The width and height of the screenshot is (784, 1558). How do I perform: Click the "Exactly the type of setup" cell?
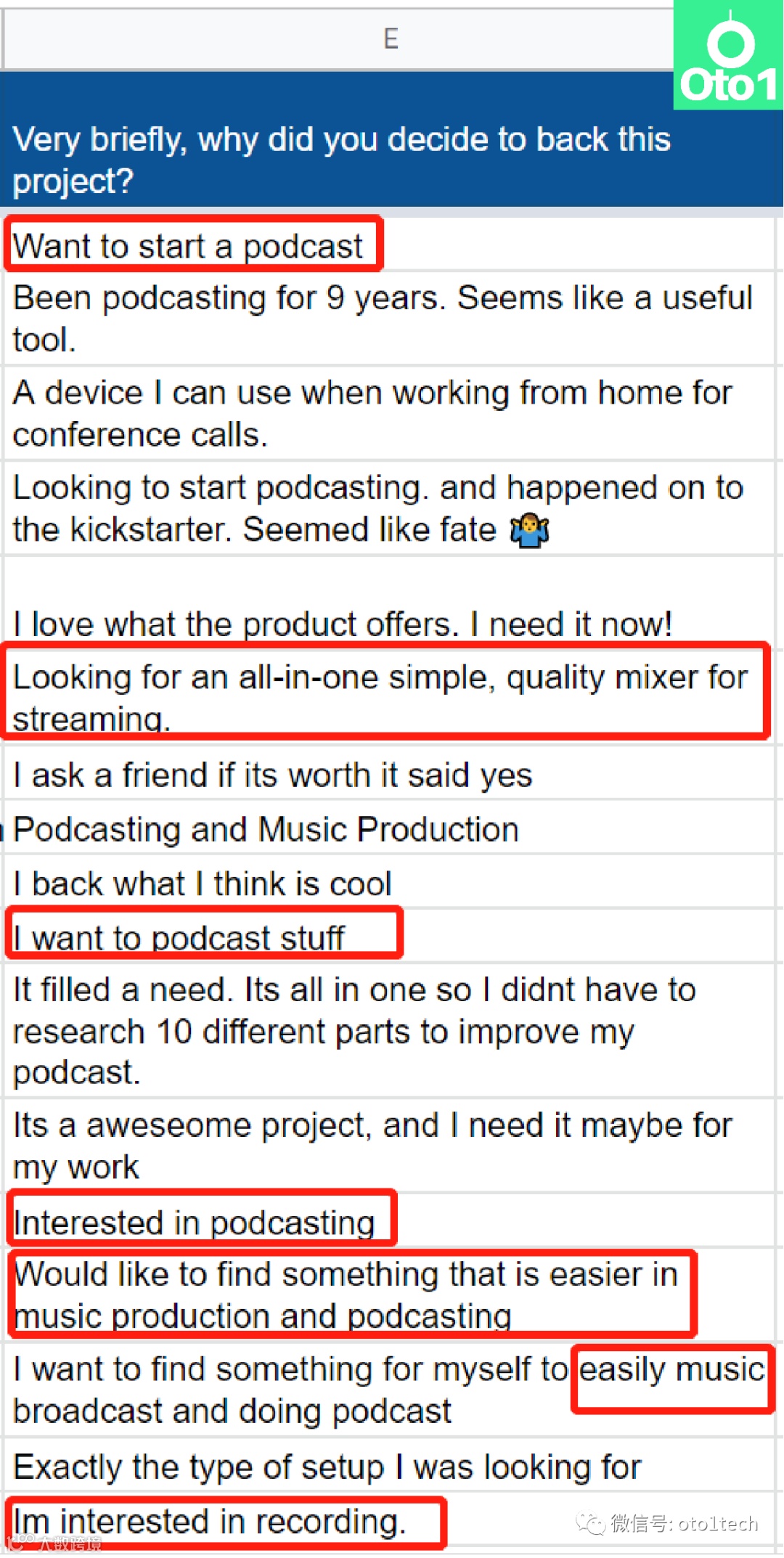point(327,1467)
